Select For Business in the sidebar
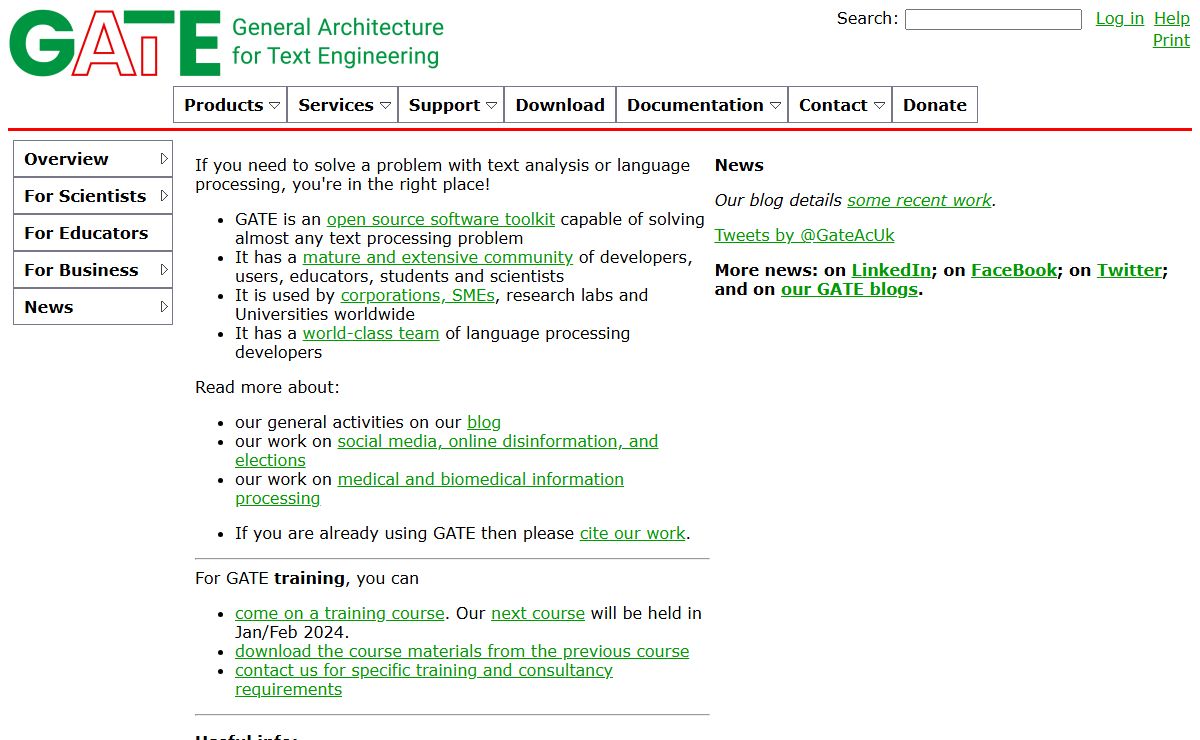Screen dimensions: 1200x740 coord(93,270)
